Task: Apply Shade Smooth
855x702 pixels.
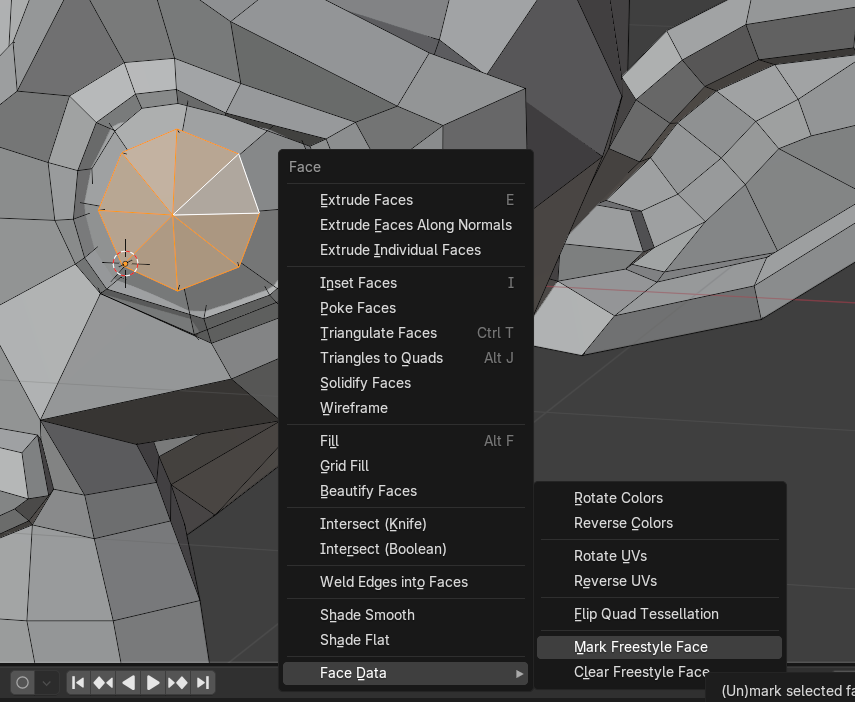Action: pos(405,615)
